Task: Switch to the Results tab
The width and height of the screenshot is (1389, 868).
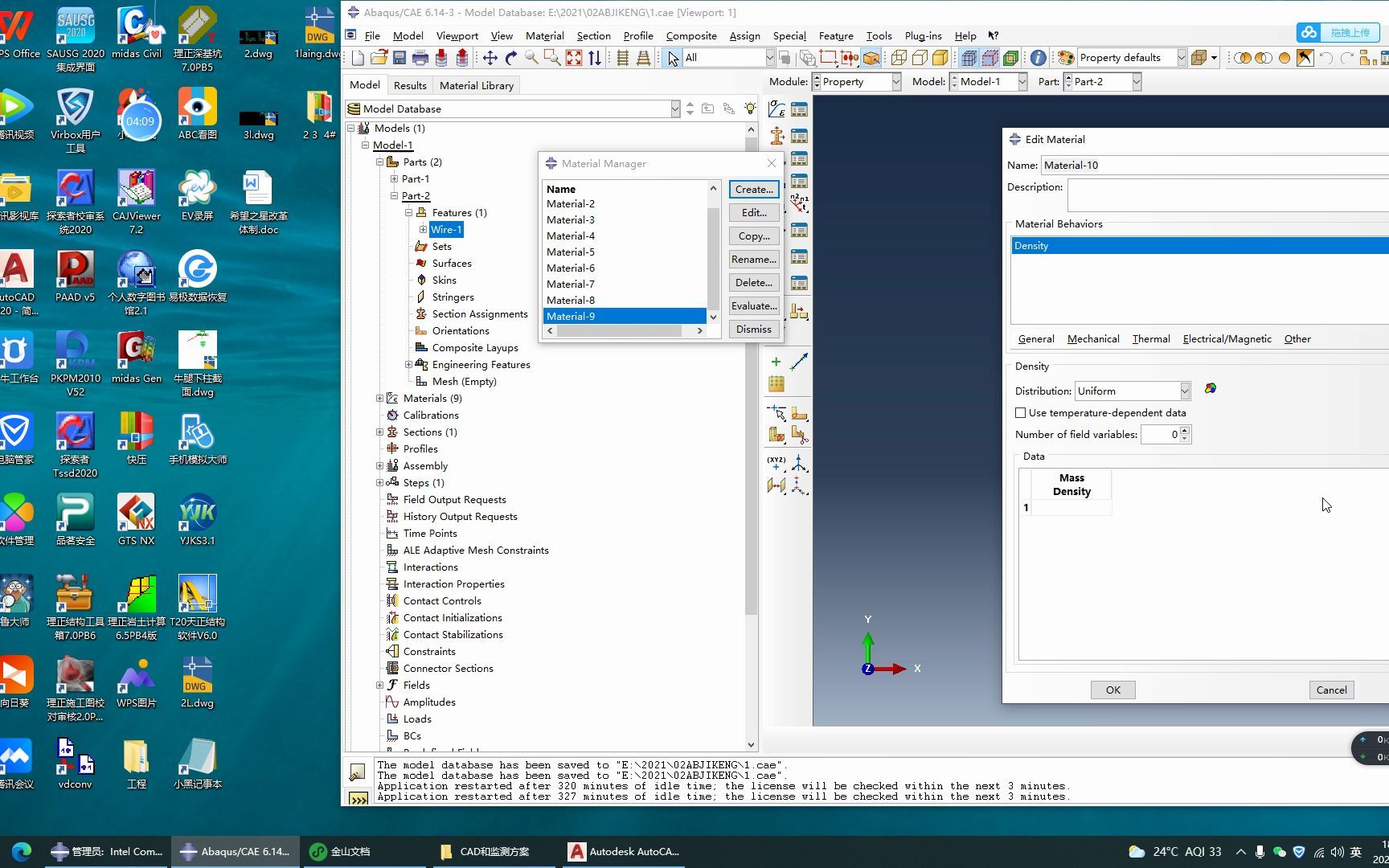Action: pyautogui.click(x=410, y=86)
